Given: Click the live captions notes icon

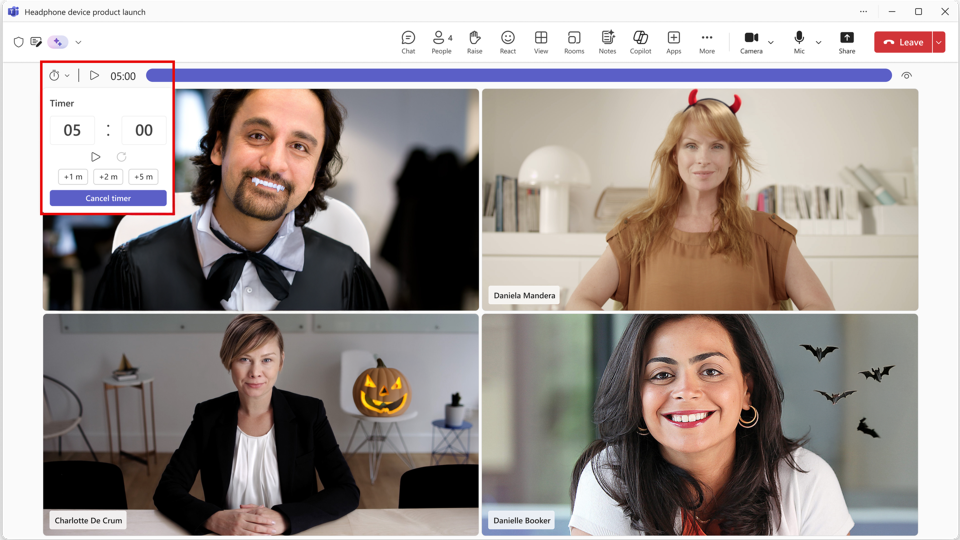Looking at the screenshot, I should click(36, 42).
